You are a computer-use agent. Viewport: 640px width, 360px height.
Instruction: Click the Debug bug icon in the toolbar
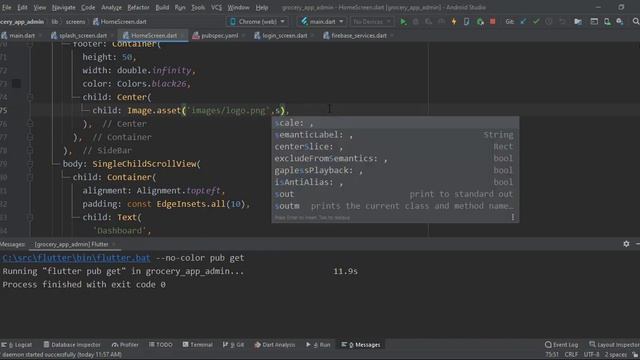[x=416, y=22]
